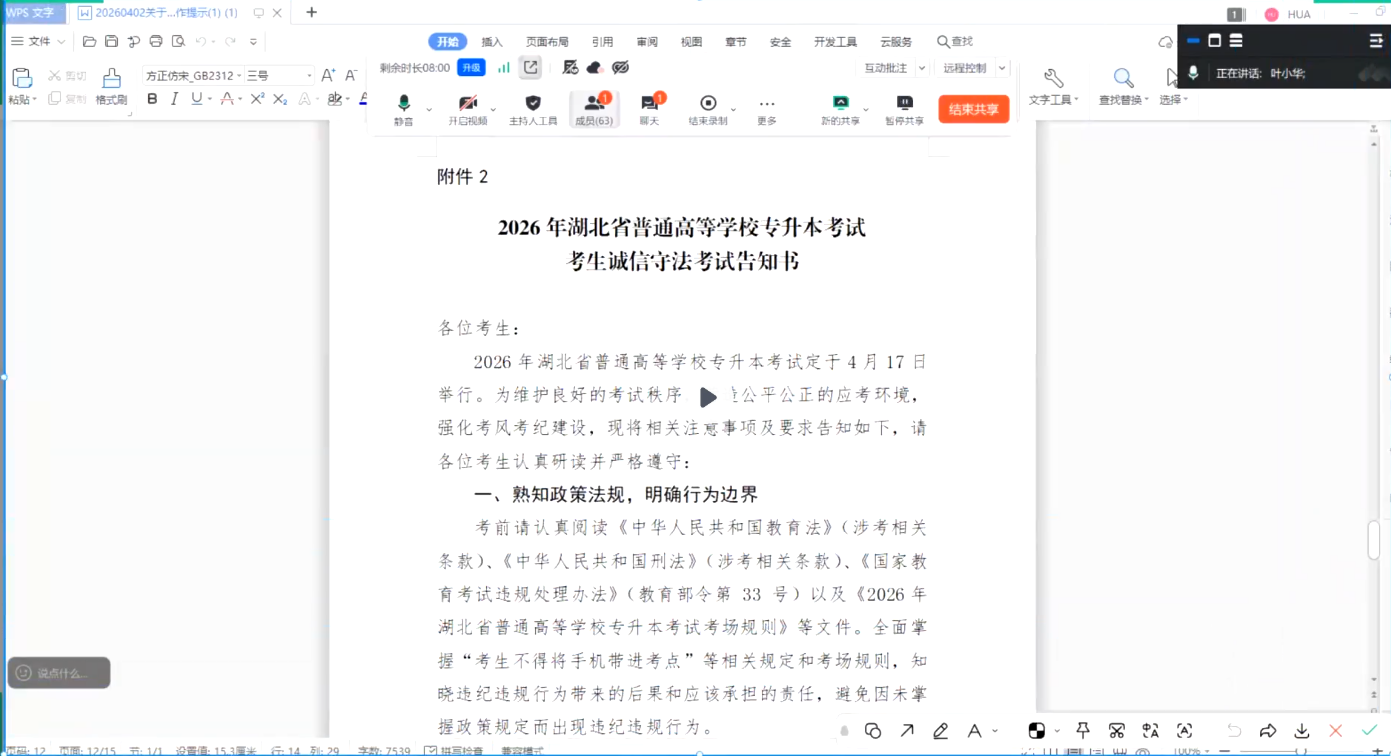Expand the font size 三号 dropdown
1391x756 pixels.
click(x=309, y=76)
